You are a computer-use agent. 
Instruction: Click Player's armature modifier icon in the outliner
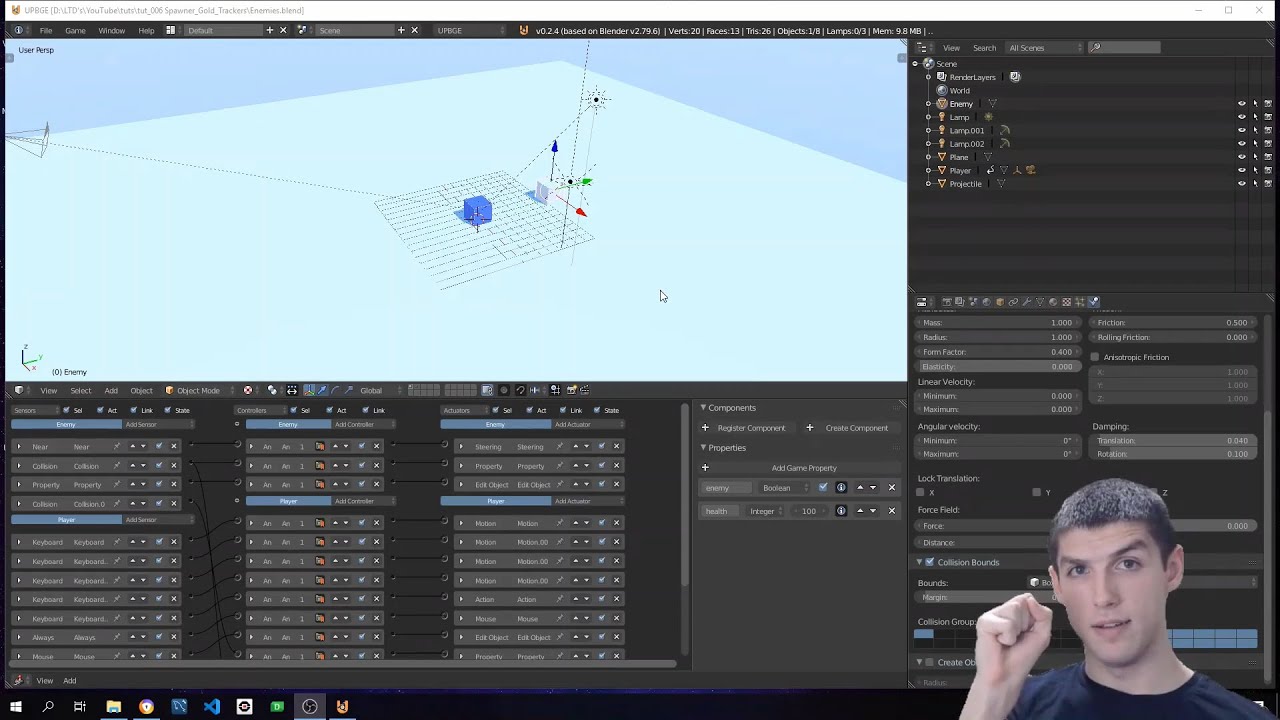point(1017,170)
